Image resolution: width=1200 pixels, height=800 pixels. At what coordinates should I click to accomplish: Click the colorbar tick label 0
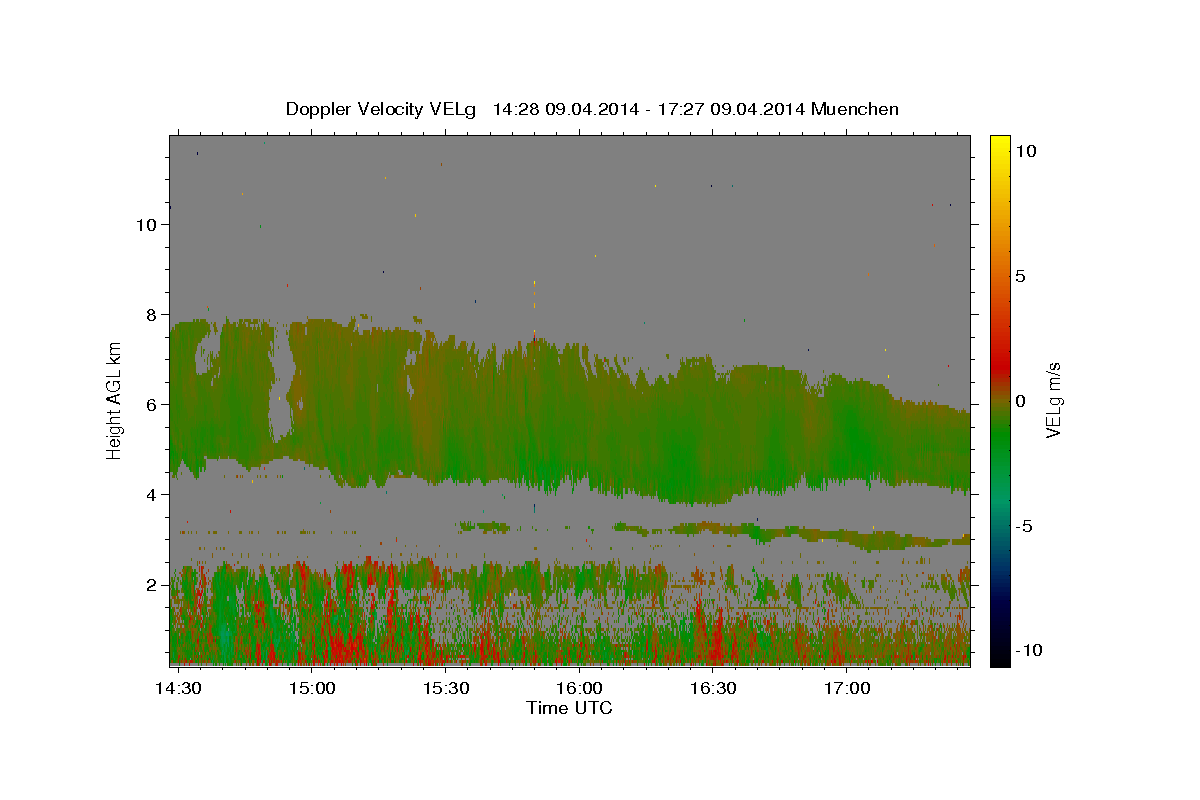coord(1020,401)
